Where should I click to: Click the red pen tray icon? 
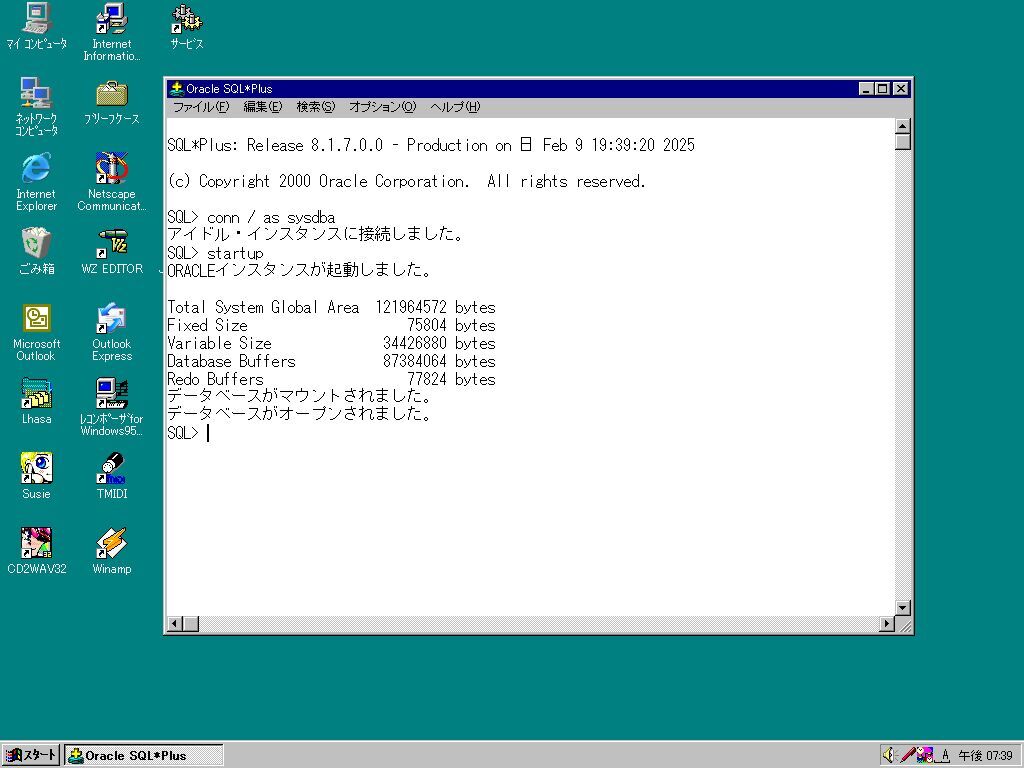(x=907, y=755)
